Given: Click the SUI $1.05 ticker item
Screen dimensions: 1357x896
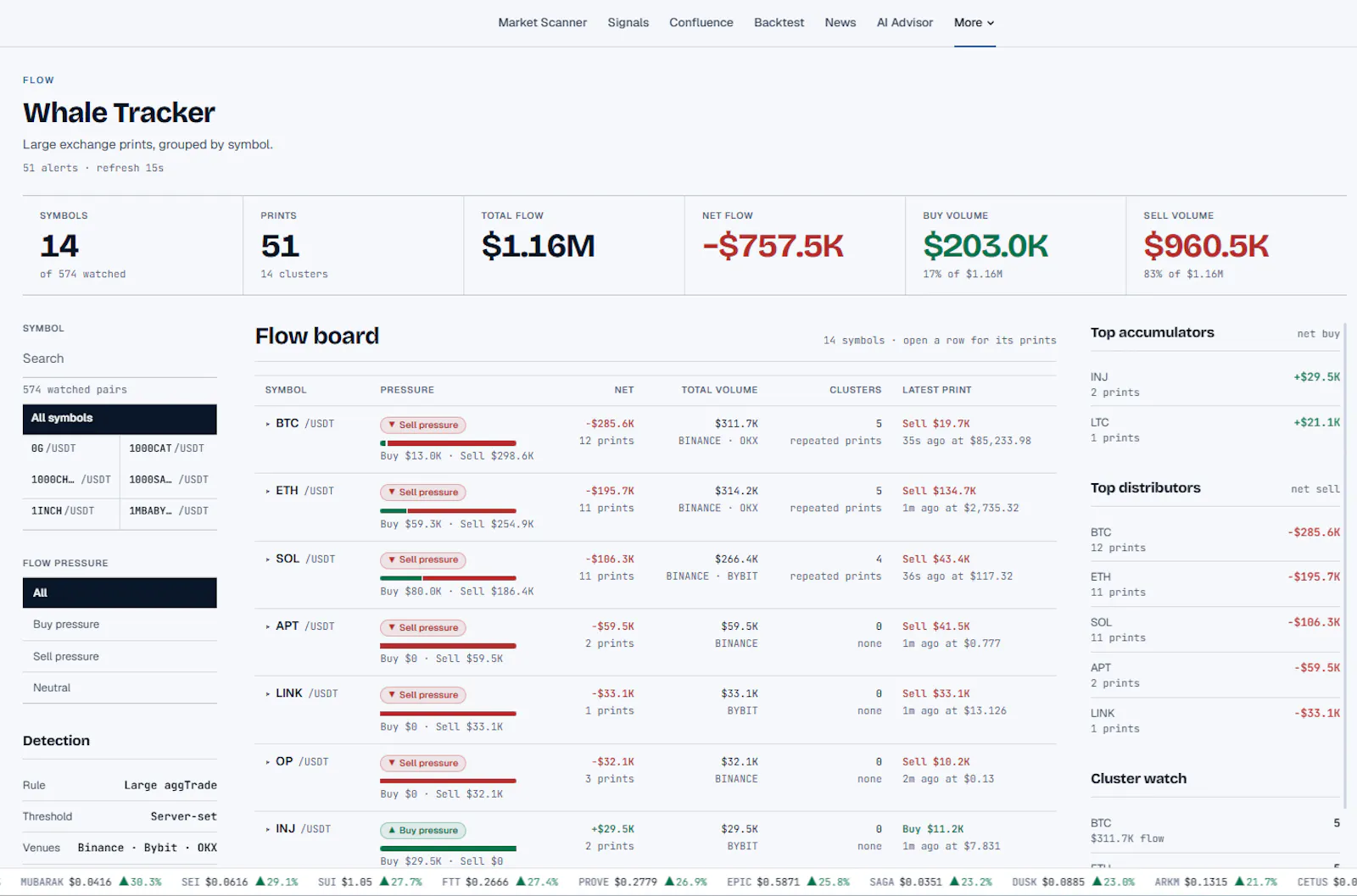Looking at the screenshot, I should 370,882.
